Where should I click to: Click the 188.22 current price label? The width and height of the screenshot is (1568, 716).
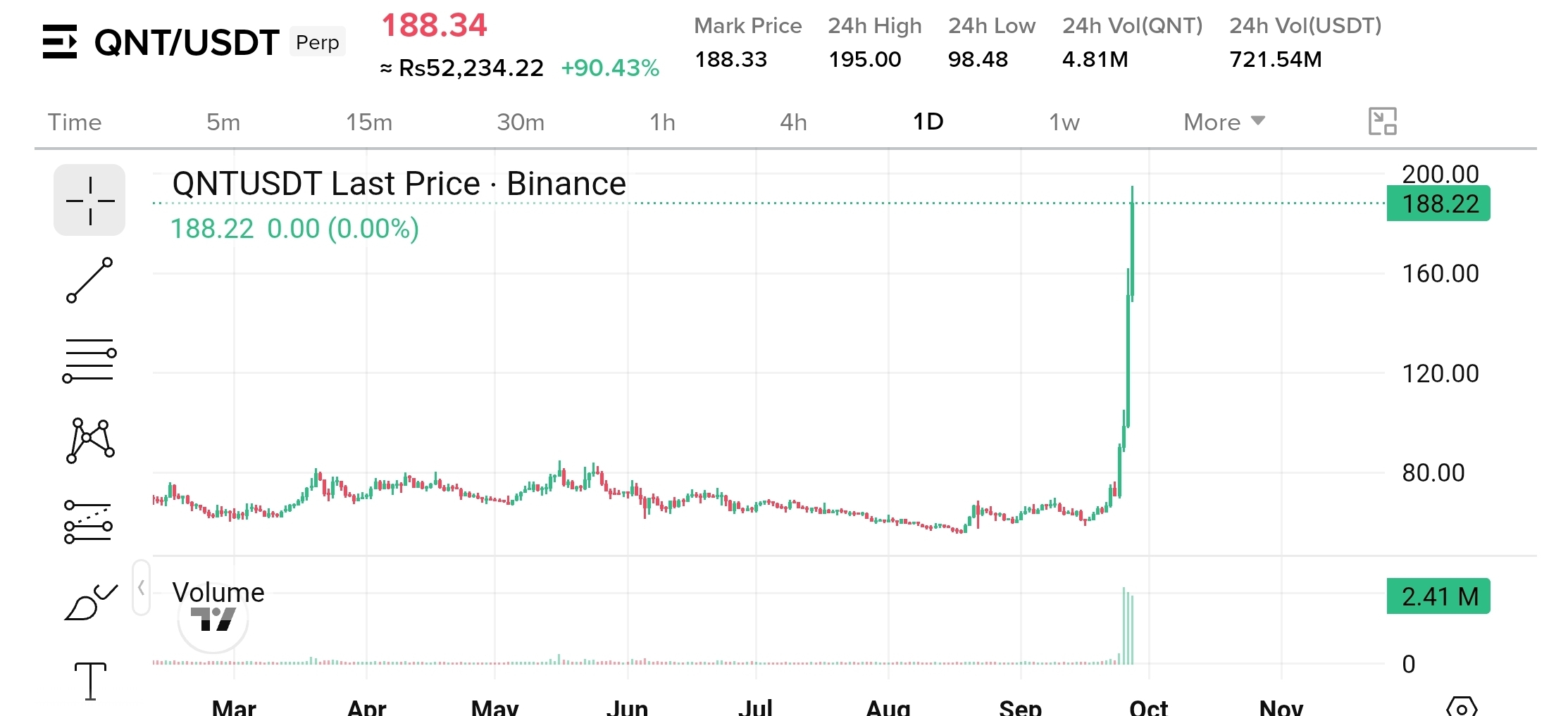[1438, 203]
